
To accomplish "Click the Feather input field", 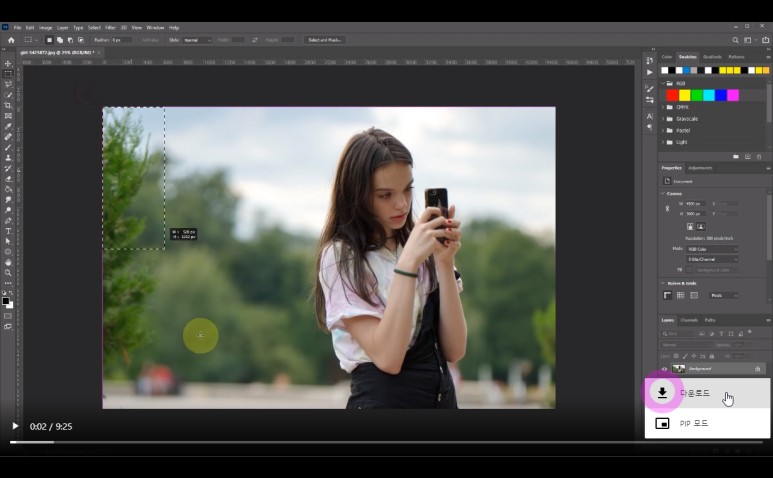I will (121, 40).
